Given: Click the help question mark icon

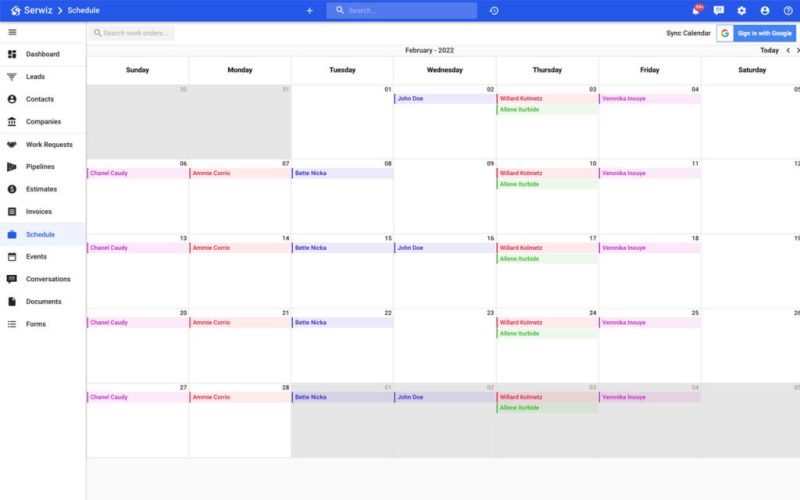Looking at the screenshot, I should (788, 10).
